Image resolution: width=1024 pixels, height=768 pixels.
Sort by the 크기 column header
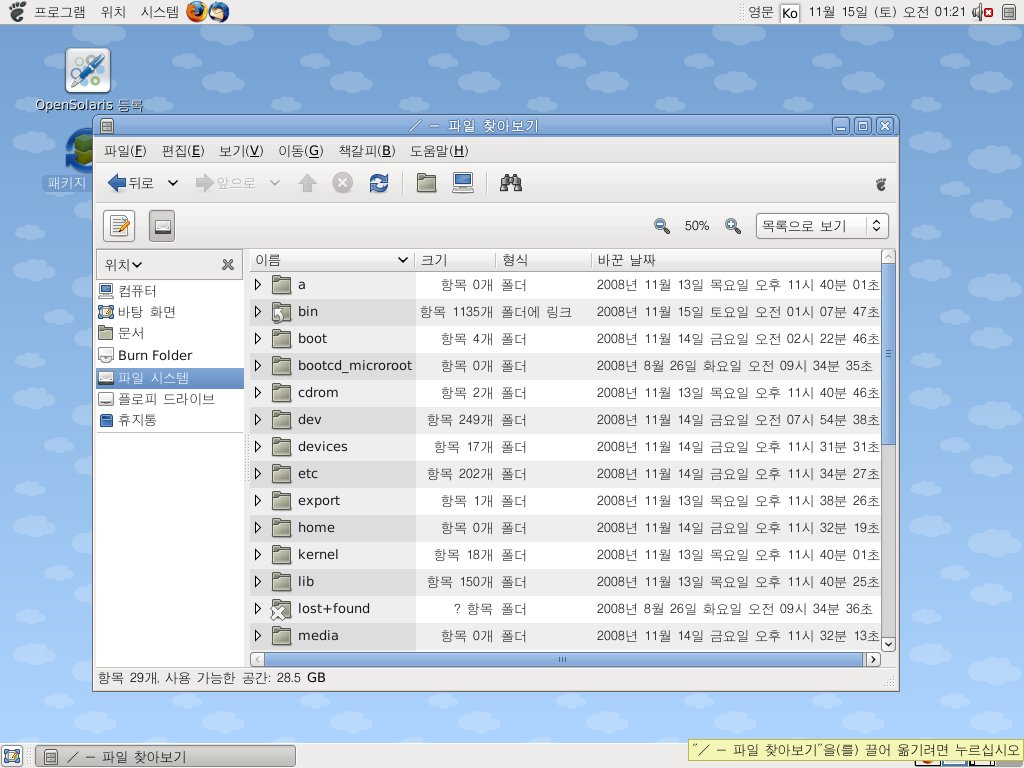pyautogui.click(x=455, y=260)
